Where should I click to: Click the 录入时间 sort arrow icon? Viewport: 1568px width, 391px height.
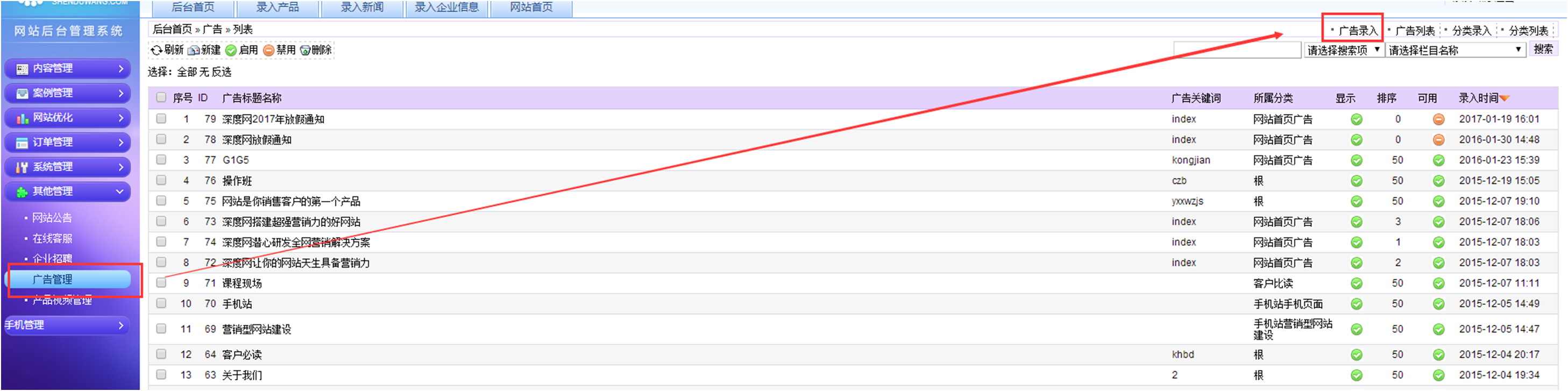(1505, 98)
